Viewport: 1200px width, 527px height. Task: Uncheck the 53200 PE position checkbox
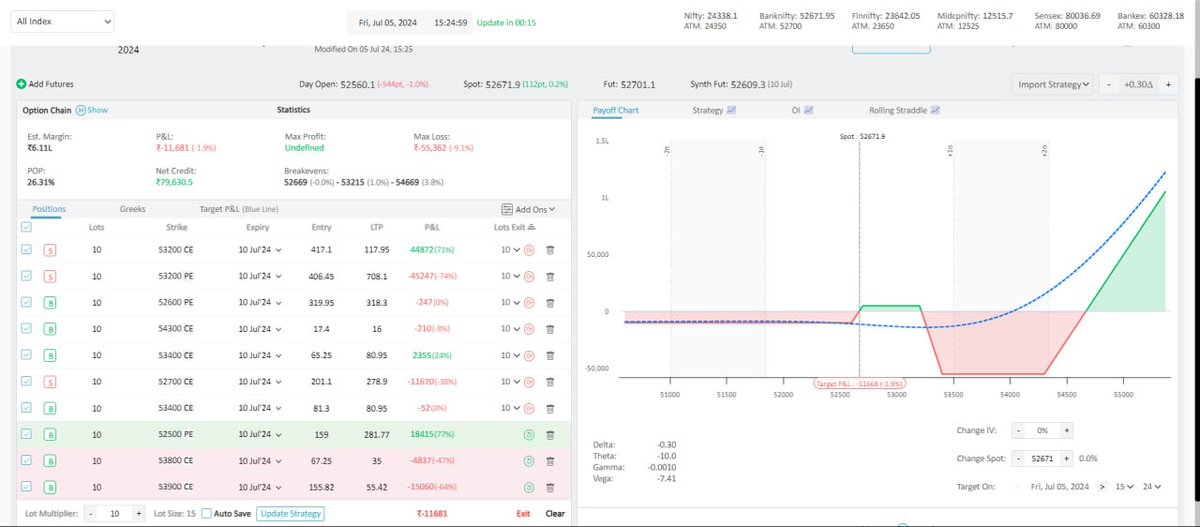[26, 276]
